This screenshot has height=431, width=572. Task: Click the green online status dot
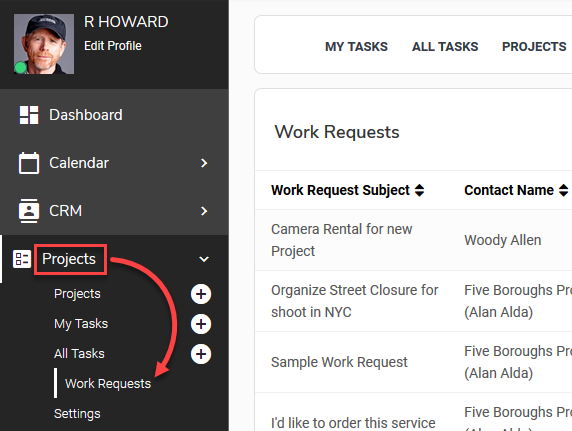point(20,68)
